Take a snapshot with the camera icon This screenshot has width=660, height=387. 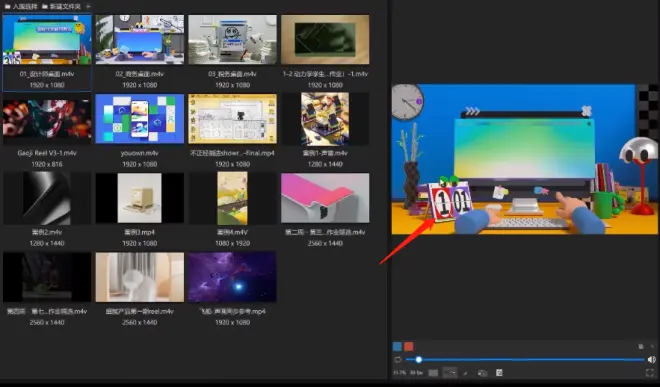482,373
